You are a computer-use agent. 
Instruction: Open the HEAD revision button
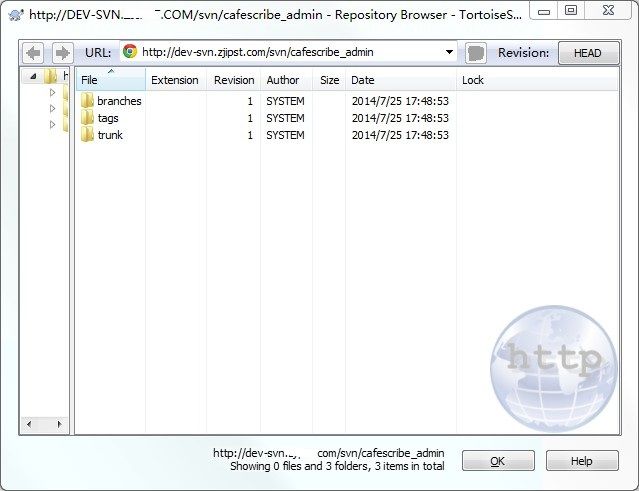588,53
